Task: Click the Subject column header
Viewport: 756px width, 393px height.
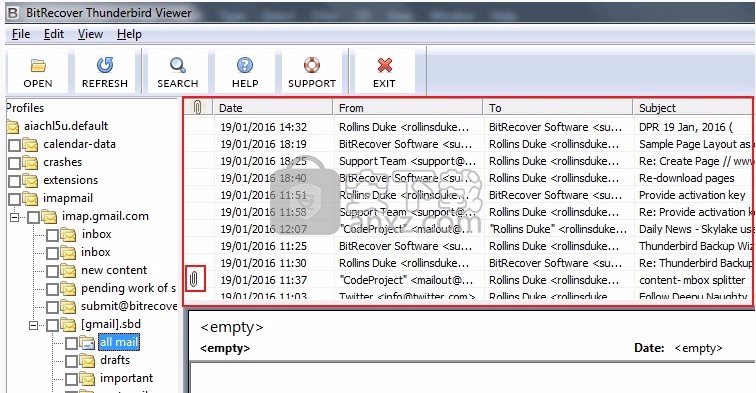Action: [693, 108]
